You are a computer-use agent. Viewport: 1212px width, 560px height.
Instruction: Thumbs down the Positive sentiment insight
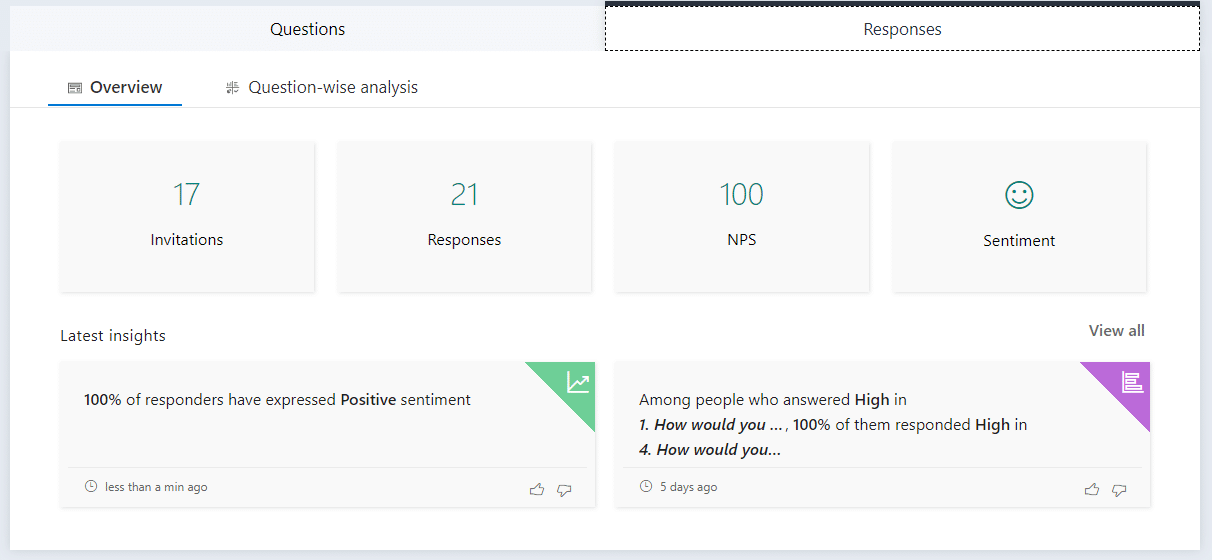tap(564, 489)
